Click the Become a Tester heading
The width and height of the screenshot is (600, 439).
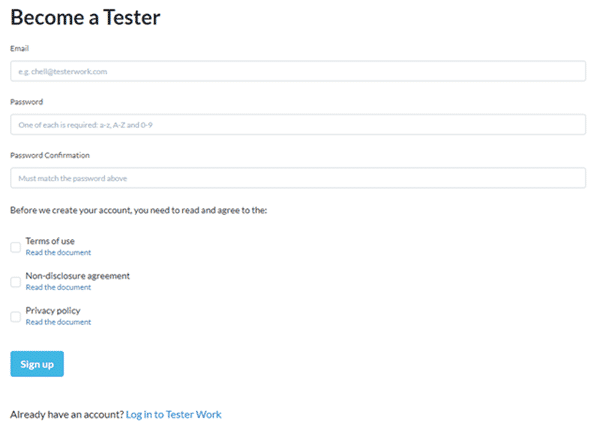click(x=85, y=18)
